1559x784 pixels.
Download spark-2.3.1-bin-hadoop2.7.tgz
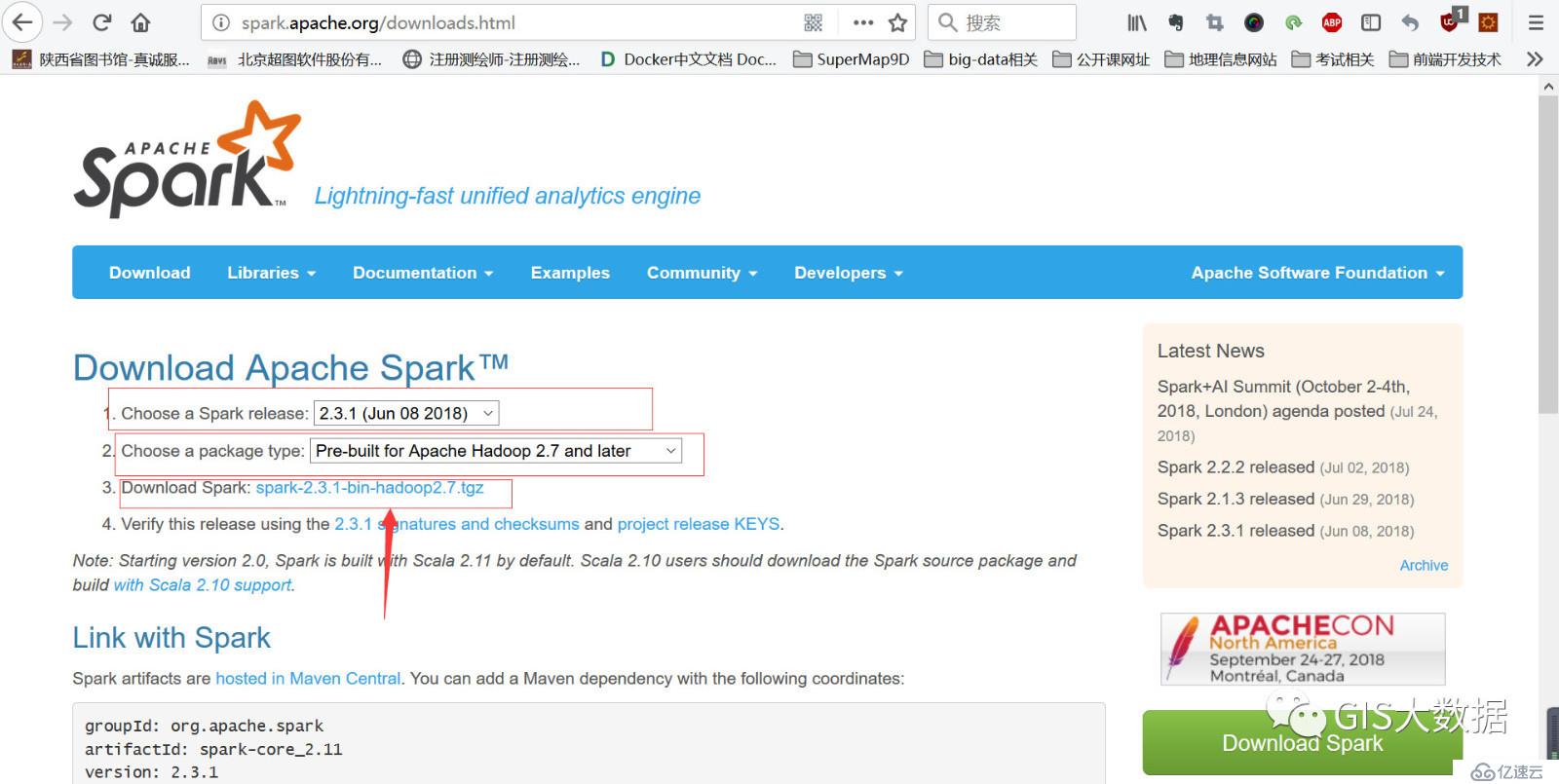coord(369,488)
